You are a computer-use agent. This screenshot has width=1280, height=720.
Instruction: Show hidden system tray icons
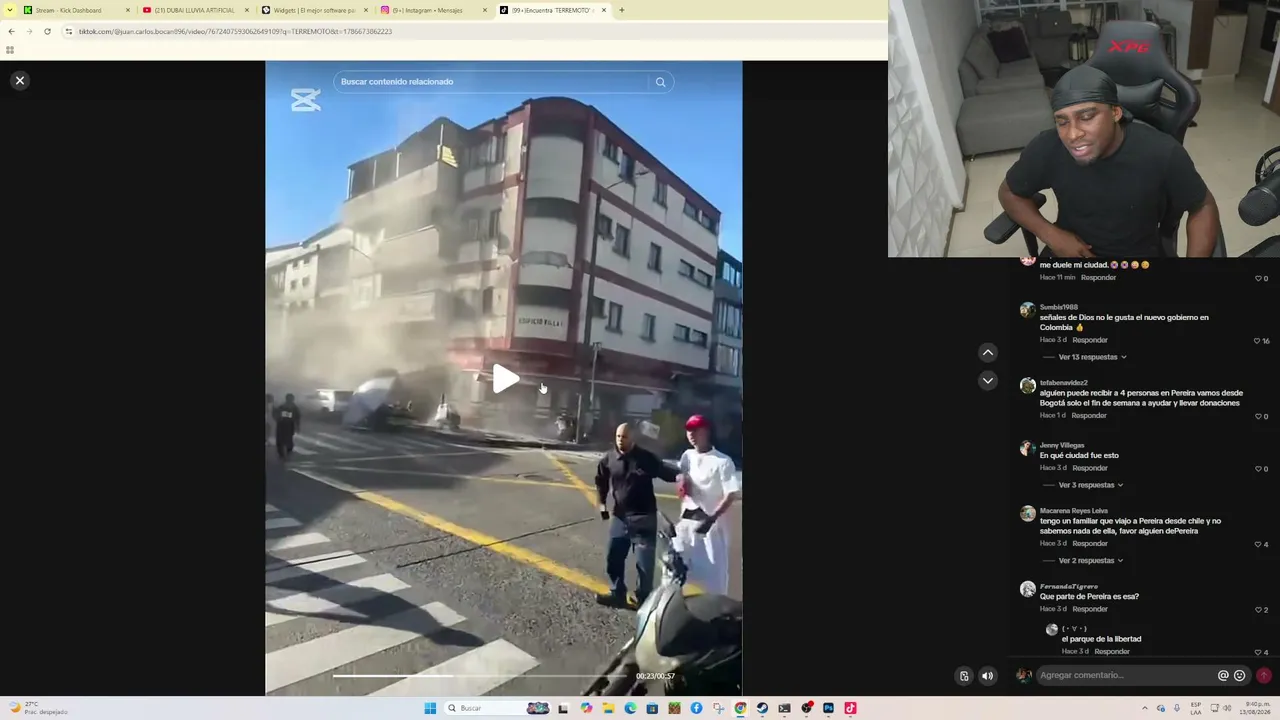coord(1145,708)
